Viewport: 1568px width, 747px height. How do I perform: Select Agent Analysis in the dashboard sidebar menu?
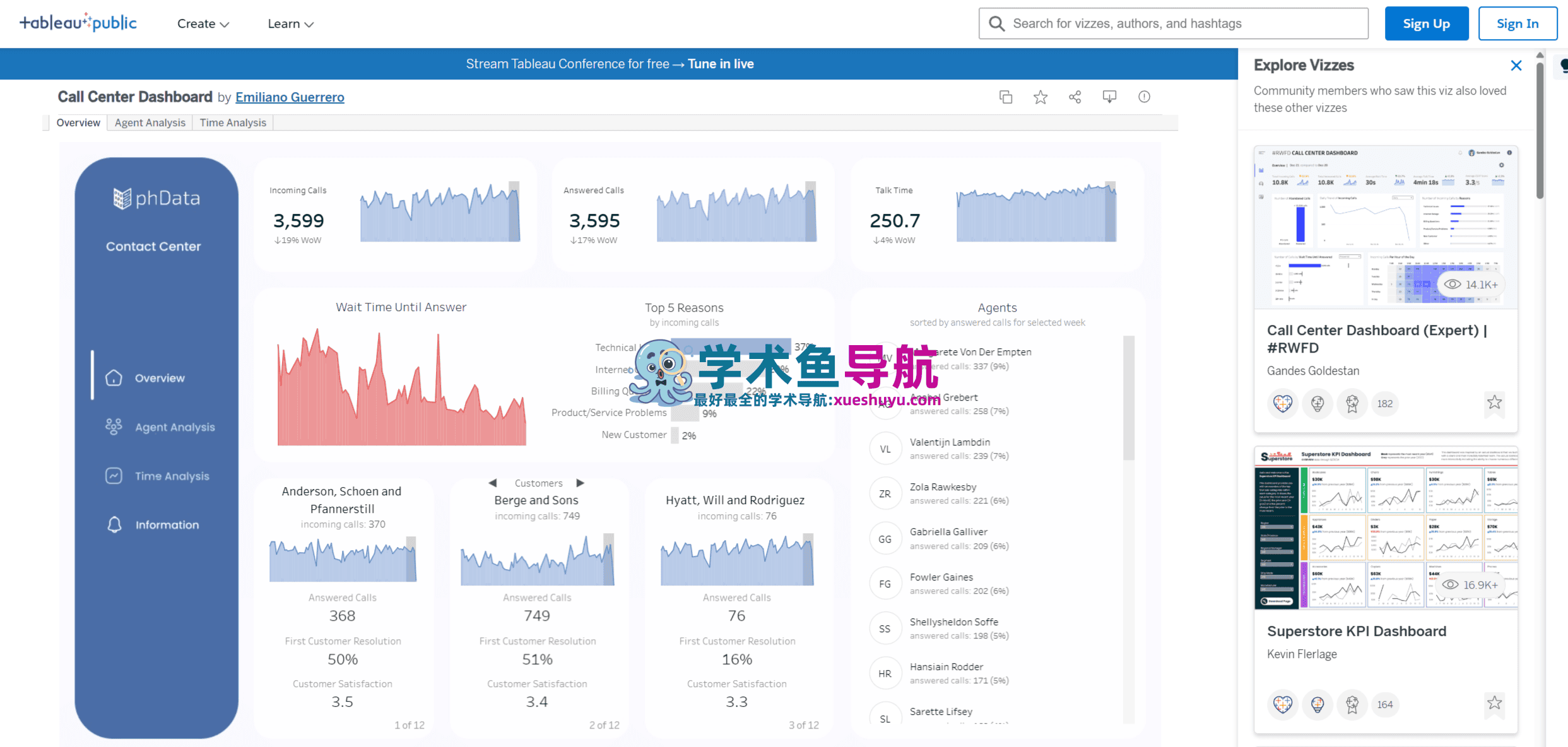click(175, 427)
